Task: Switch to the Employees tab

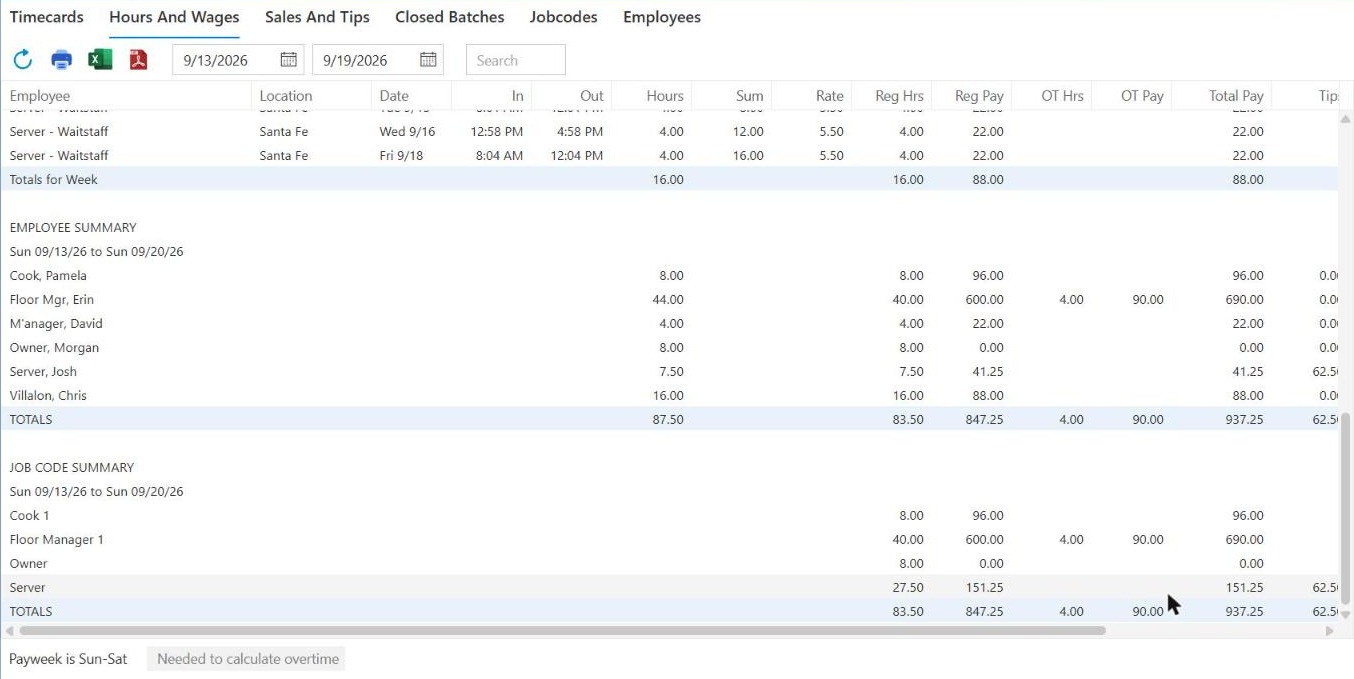Action: coord(662,17)
